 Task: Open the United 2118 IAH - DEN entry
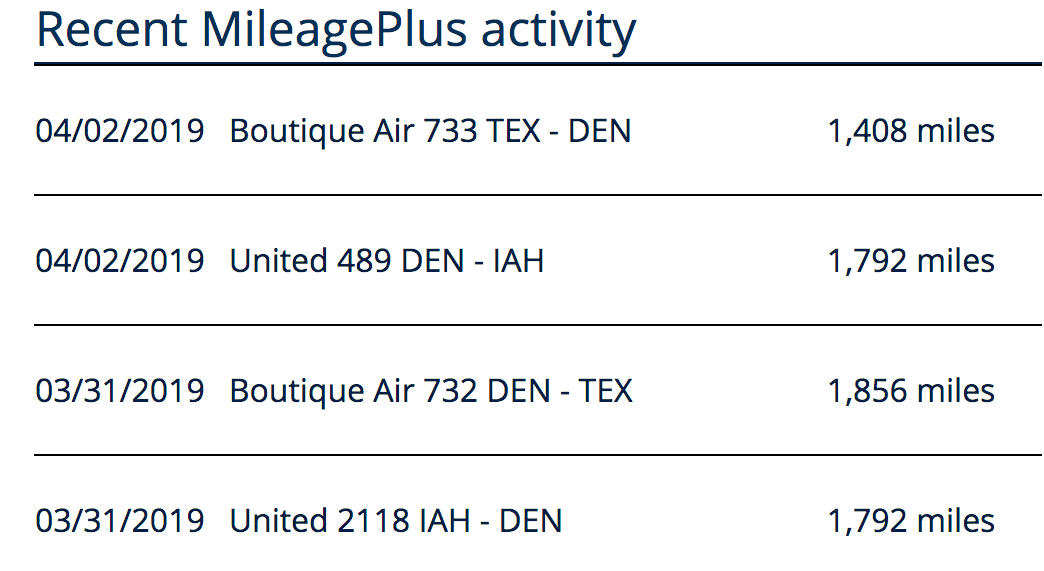[396, 520]
